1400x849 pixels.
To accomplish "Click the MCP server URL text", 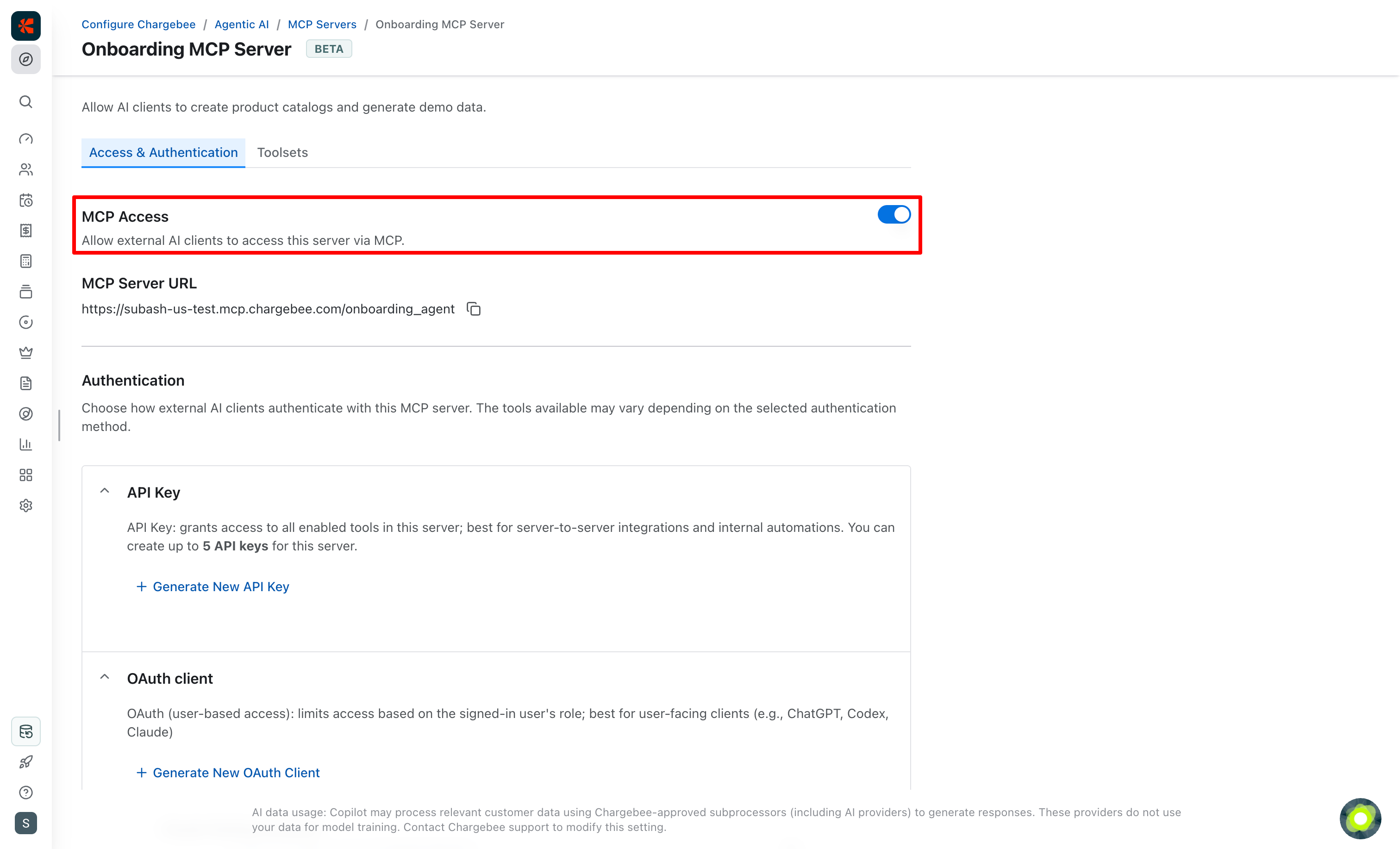I will (268, 309).
